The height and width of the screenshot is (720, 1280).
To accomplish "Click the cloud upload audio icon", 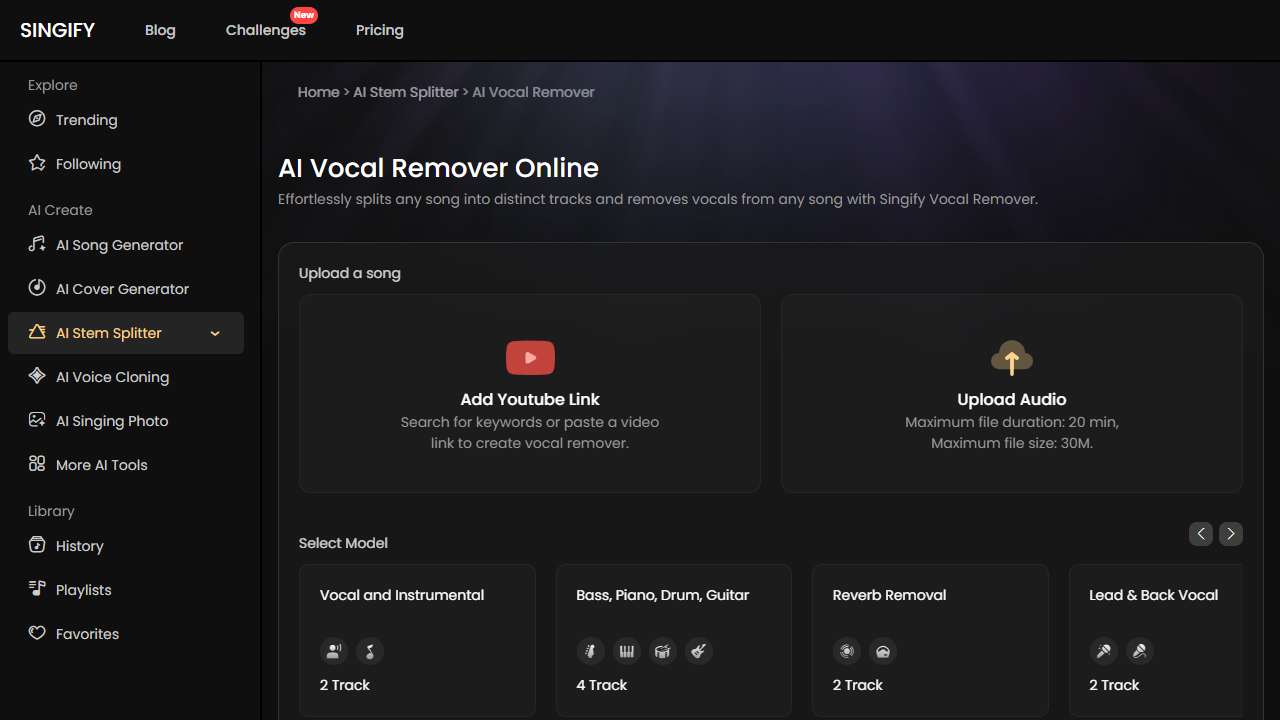I will pos(1011,358).
